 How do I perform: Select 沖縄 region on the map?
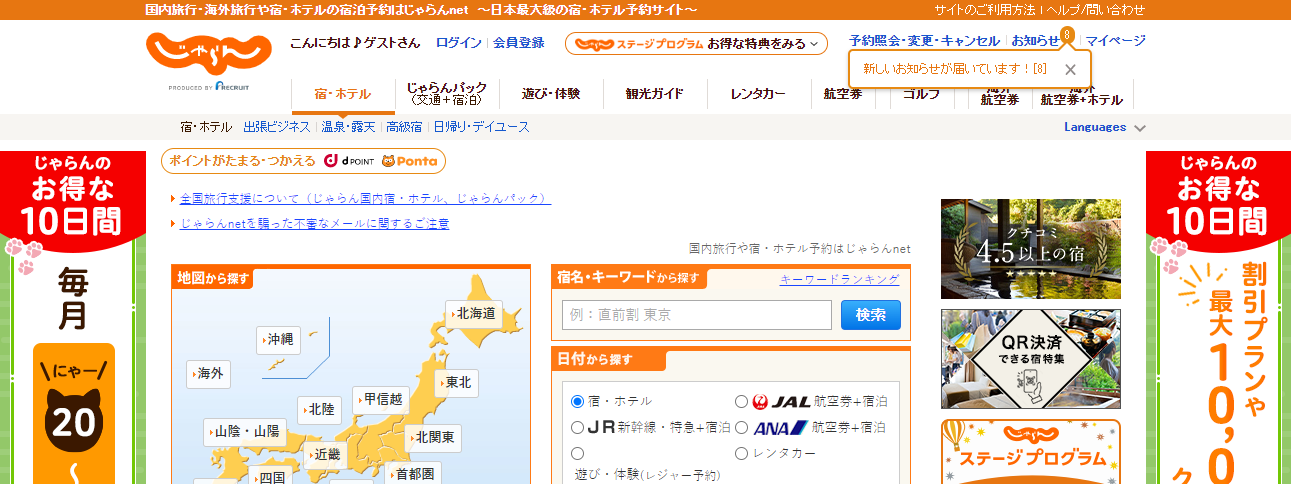(x=279, y=340)
